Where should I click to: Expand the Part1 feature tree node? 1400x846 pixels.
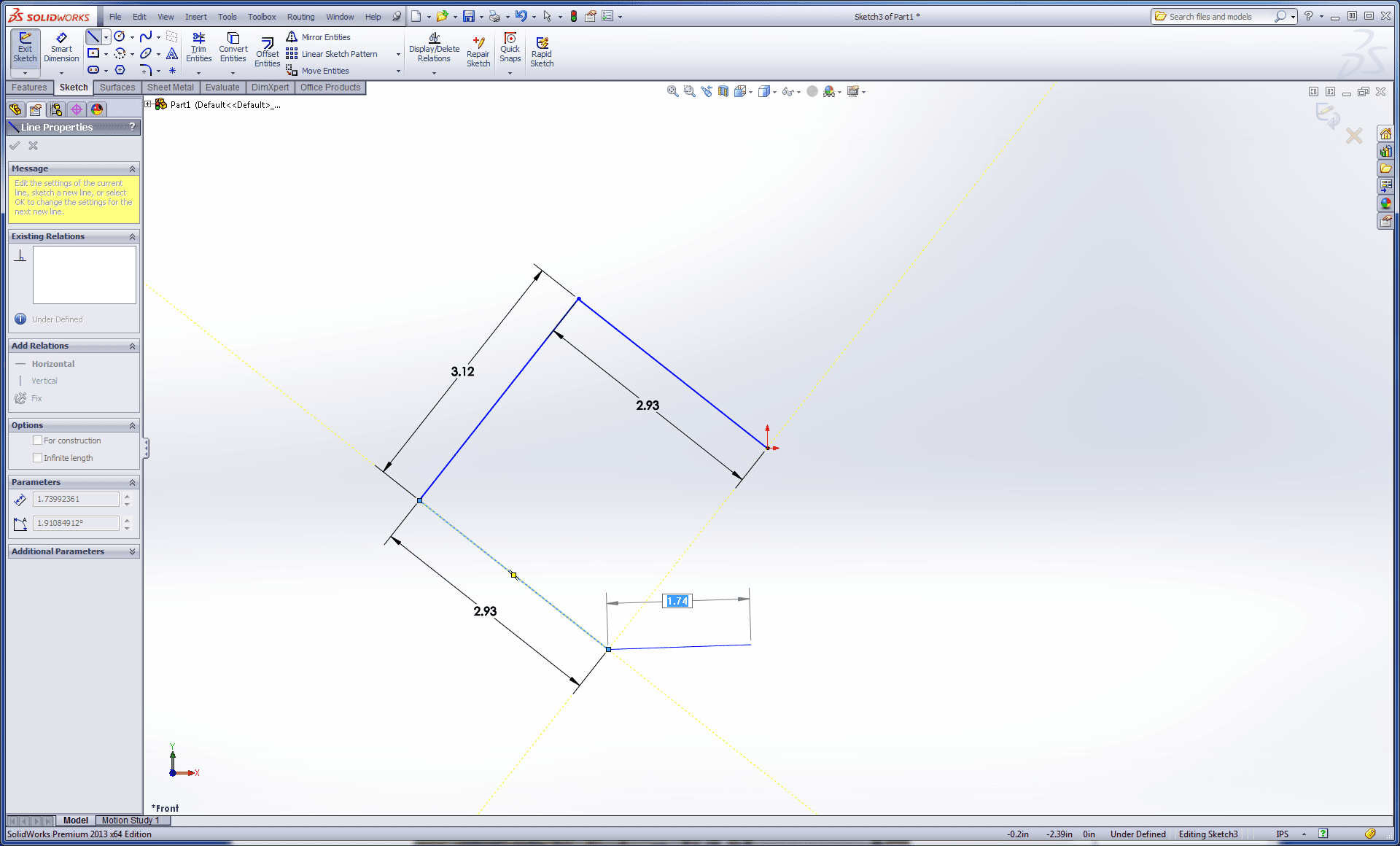tap(148, 104)
